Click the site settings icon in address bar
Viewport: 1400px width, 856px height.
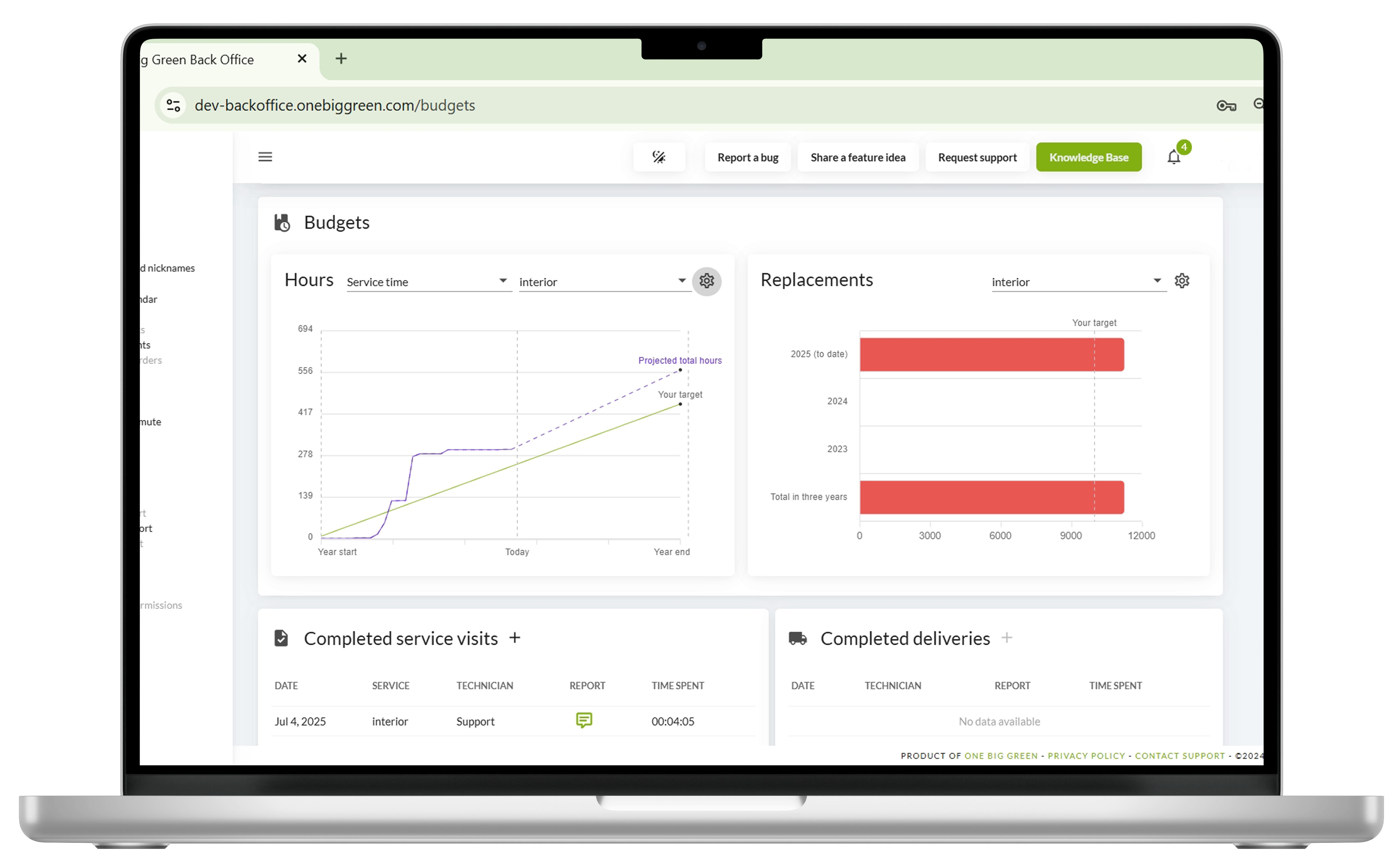click(173, 105)
